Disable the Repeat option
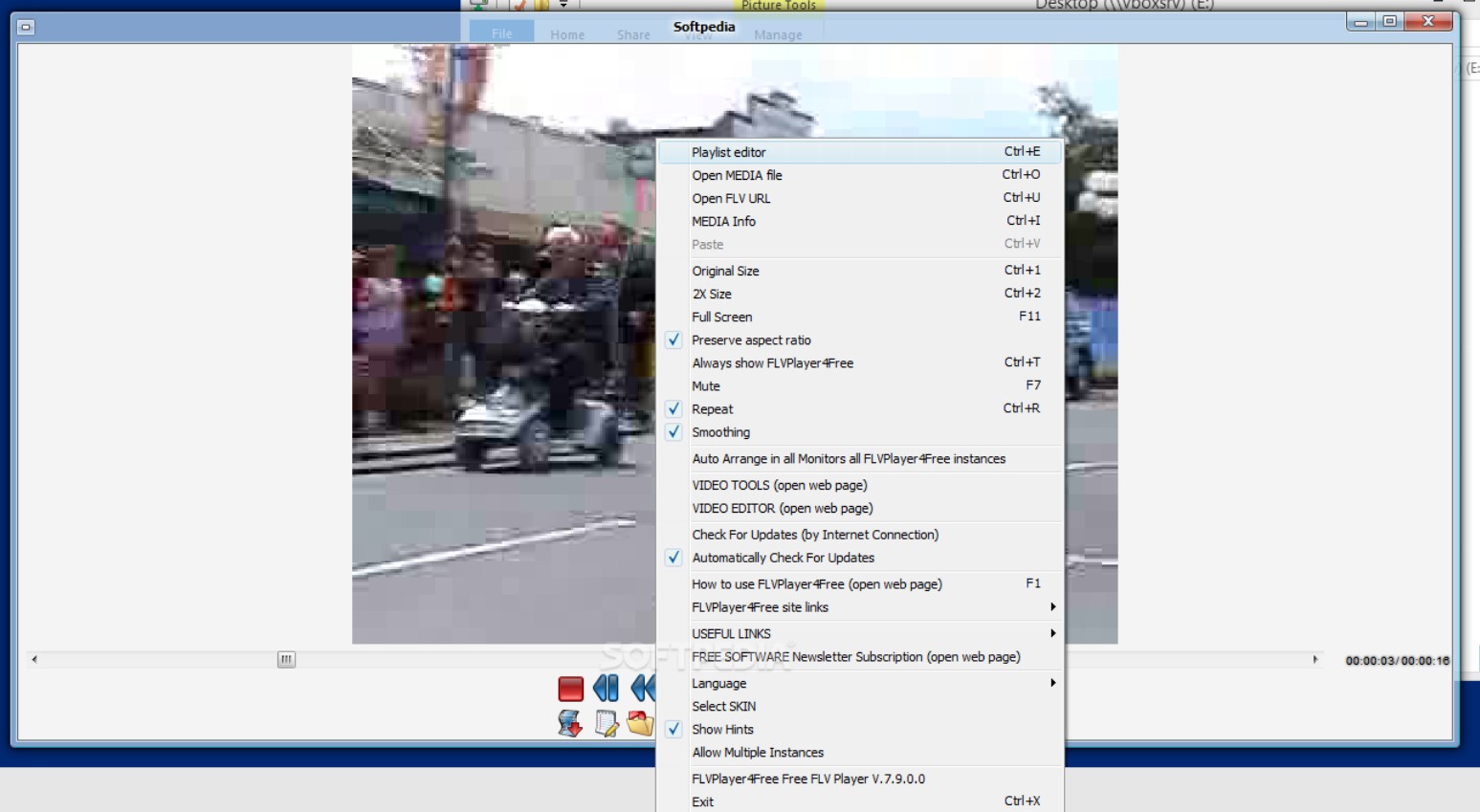 (713, 409)
